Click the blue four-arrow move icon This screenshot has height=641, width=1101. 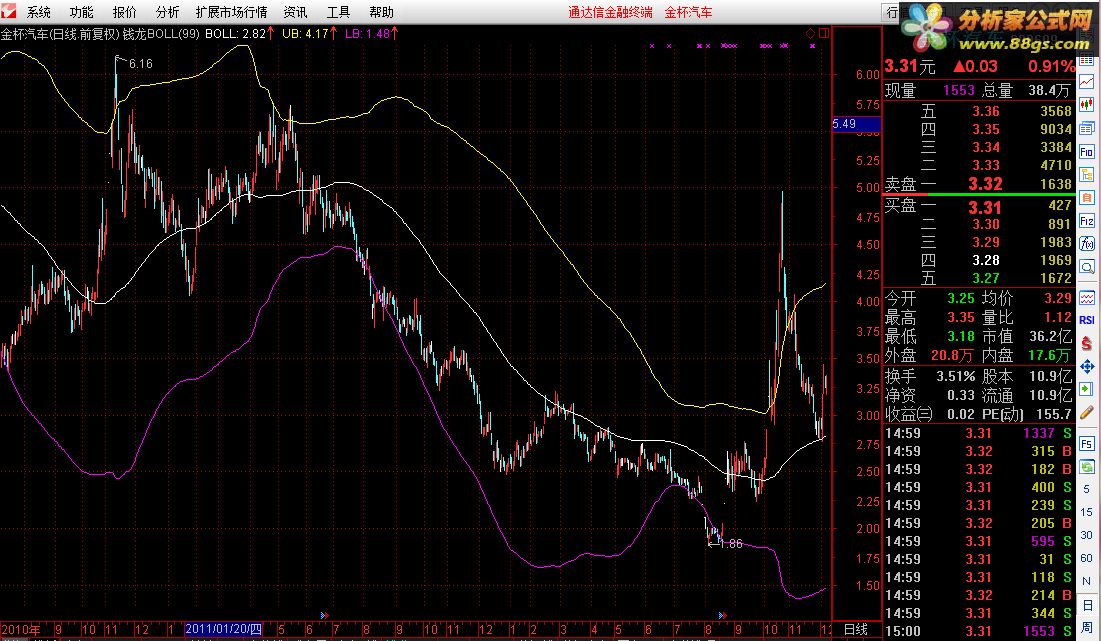click(1086, 366)
